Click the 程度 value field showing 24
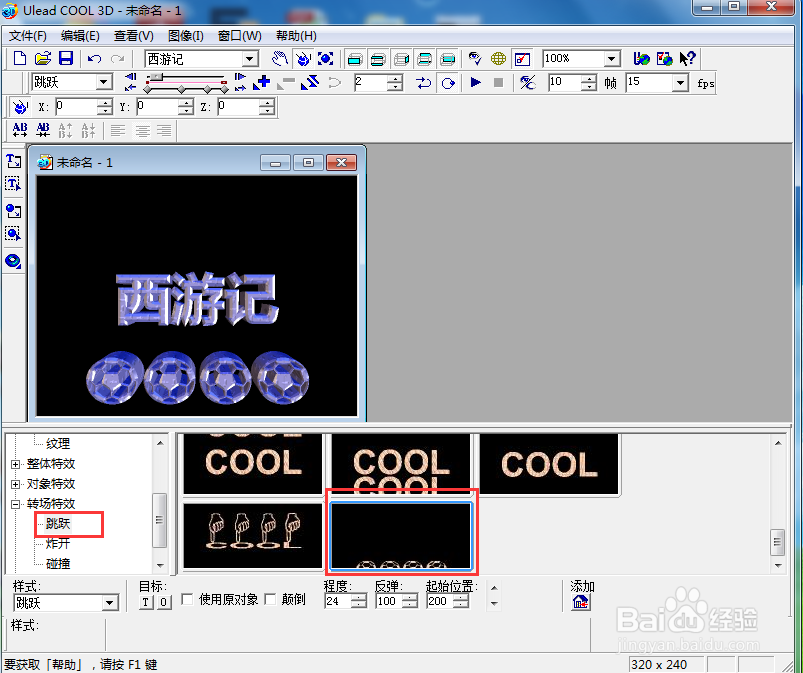 click(339, 601)
